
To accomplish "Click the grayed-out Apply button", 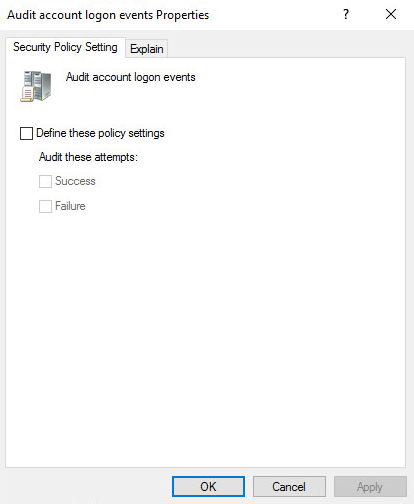I will point(370,487).
